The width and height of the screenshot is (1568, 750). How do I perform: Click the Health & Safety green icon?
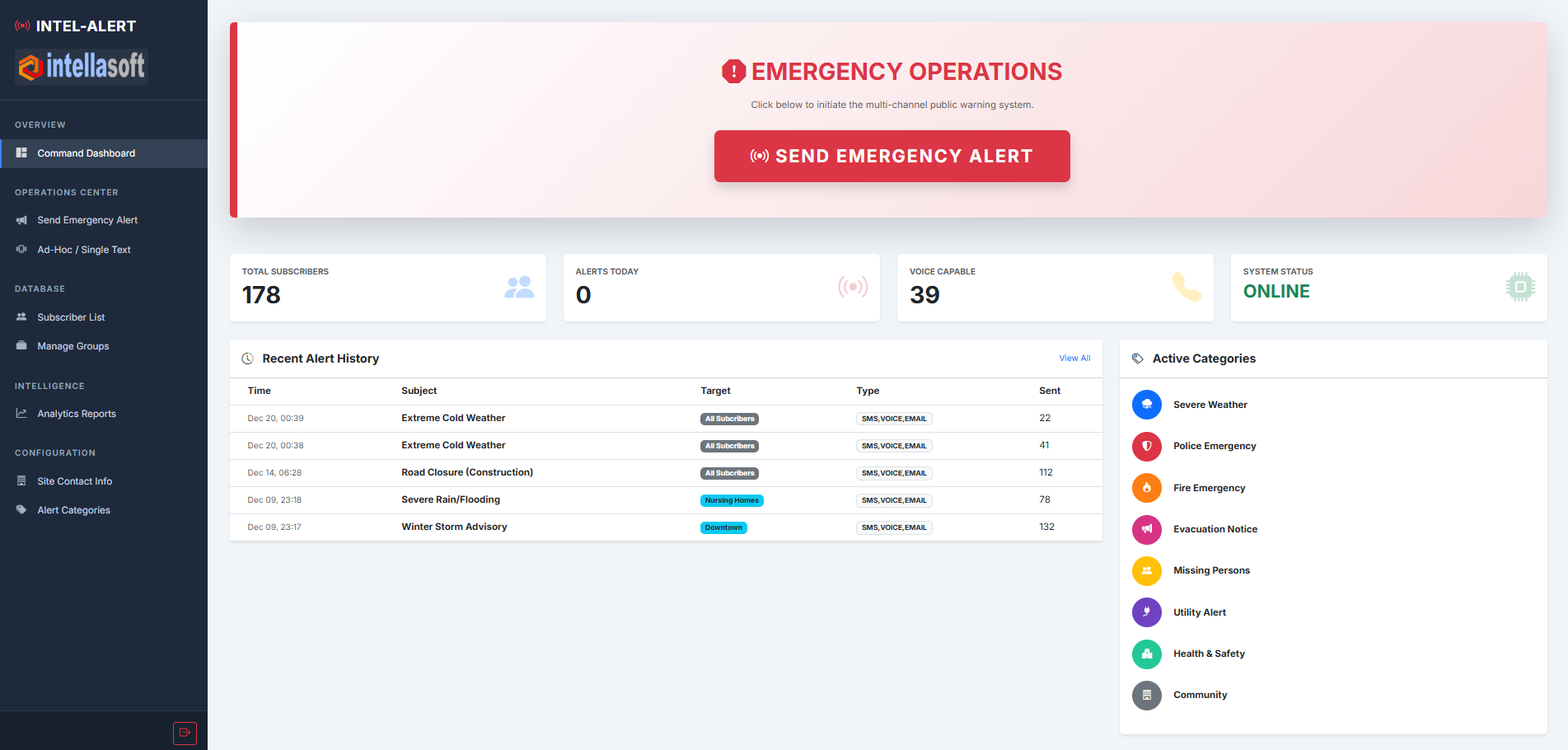pos(1146,654)
